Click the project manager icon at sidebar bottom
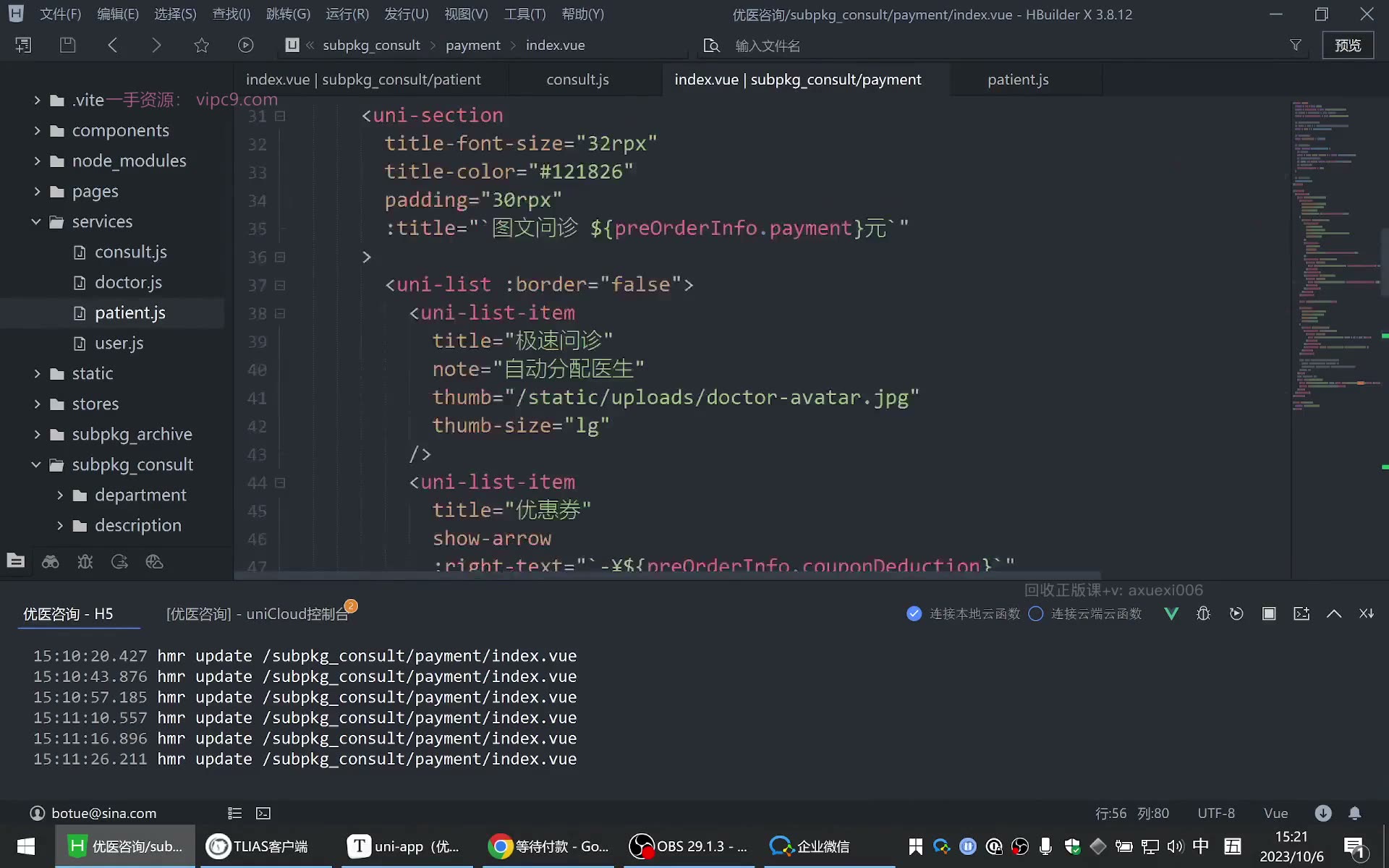Image resolution: width=1389 pixels, height=868 pixels. 15,561
